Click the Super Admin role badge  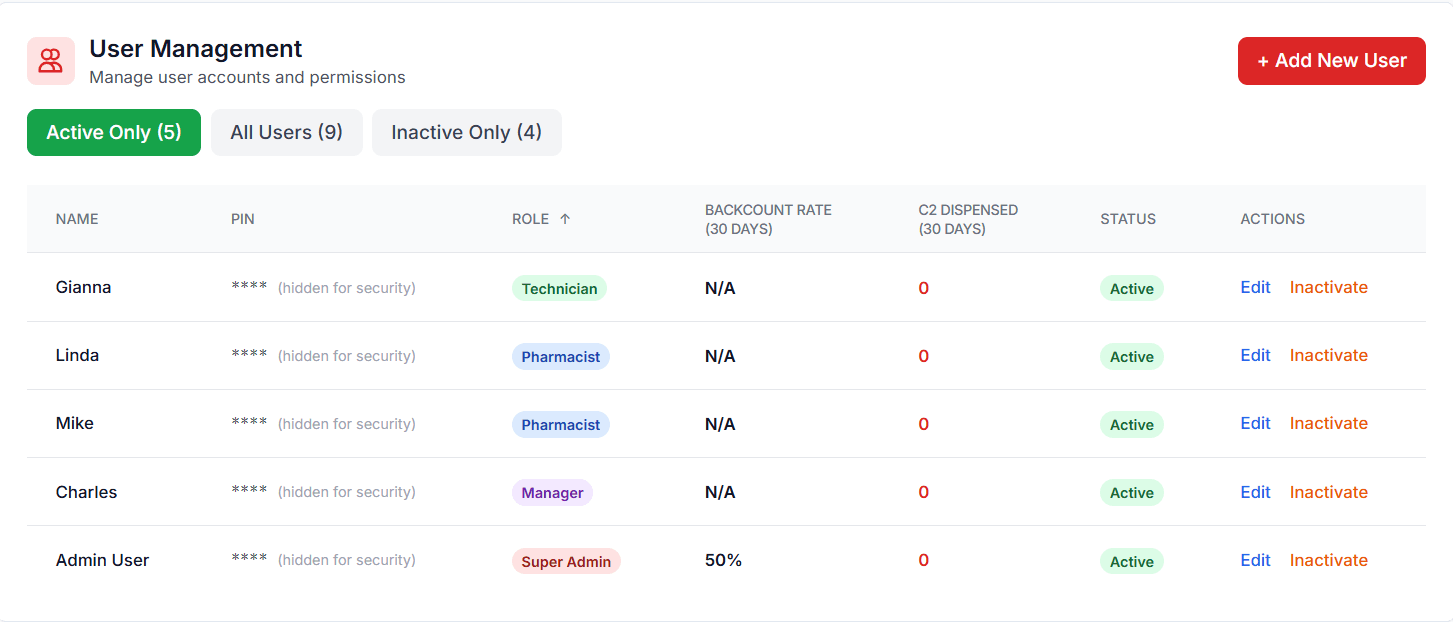pos(566,561)
